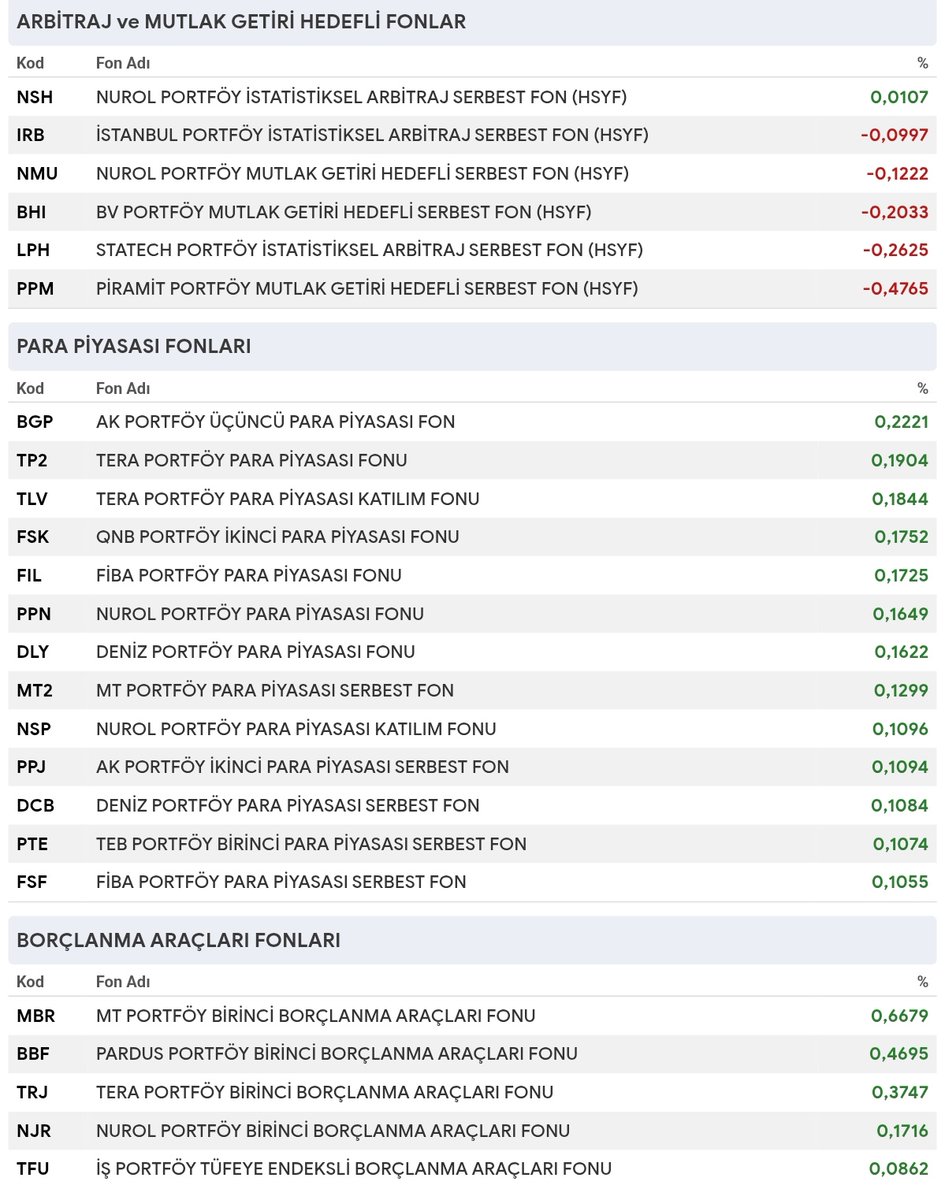Select the 0,0862 return value

(x=900, y=1169)
